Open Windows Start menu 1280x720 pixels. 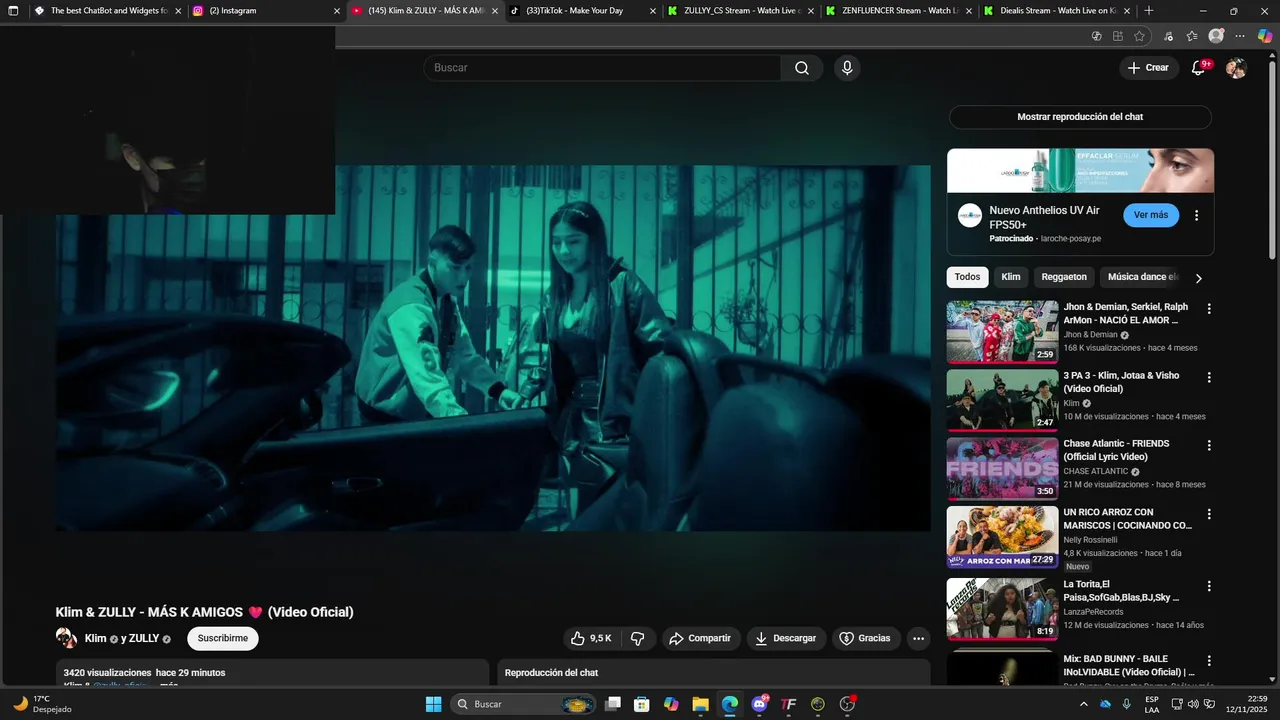coord(433,704)
